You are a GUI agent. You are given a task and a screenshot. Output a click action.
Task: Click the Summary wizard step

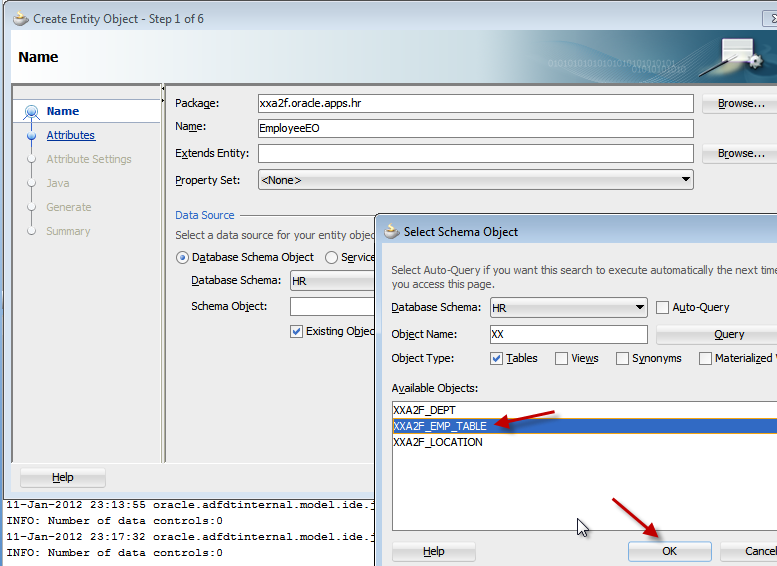point(68,231)
